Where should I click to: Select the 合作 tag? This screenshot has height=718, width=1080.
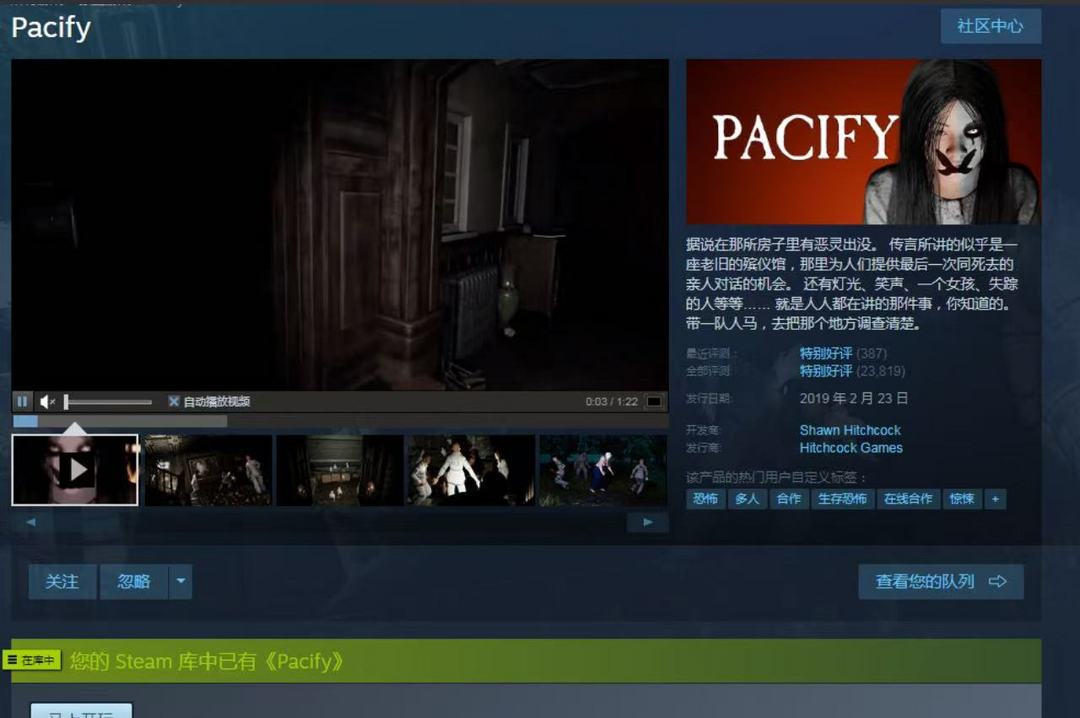point(789,499)
